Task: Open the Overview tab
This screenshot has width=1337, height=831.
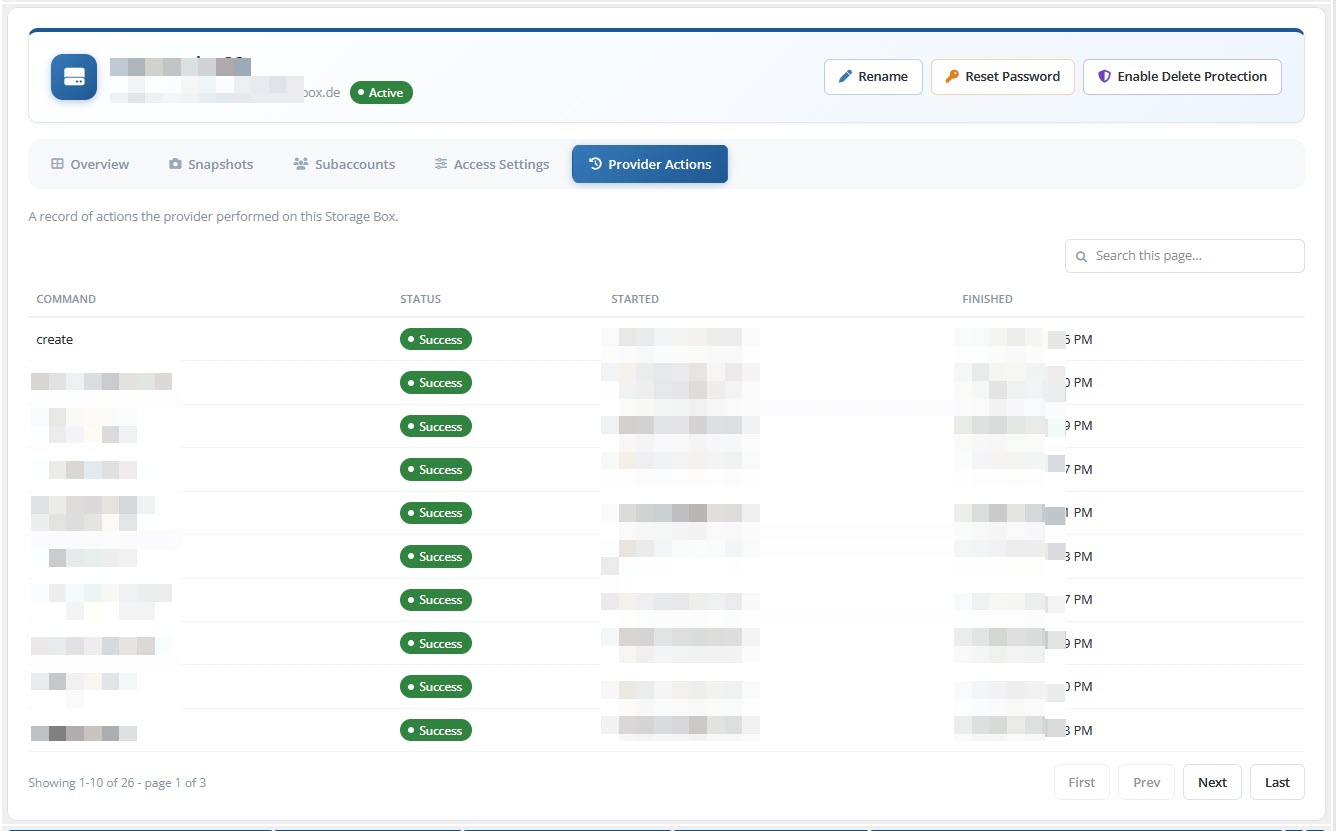Action: [90, 164]
